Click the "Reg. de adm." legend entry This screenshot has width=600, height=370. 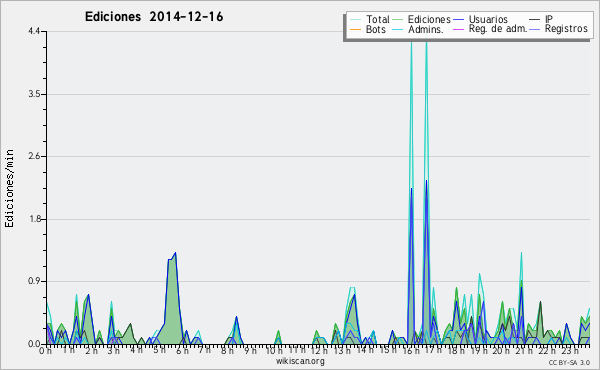[498, 29]
